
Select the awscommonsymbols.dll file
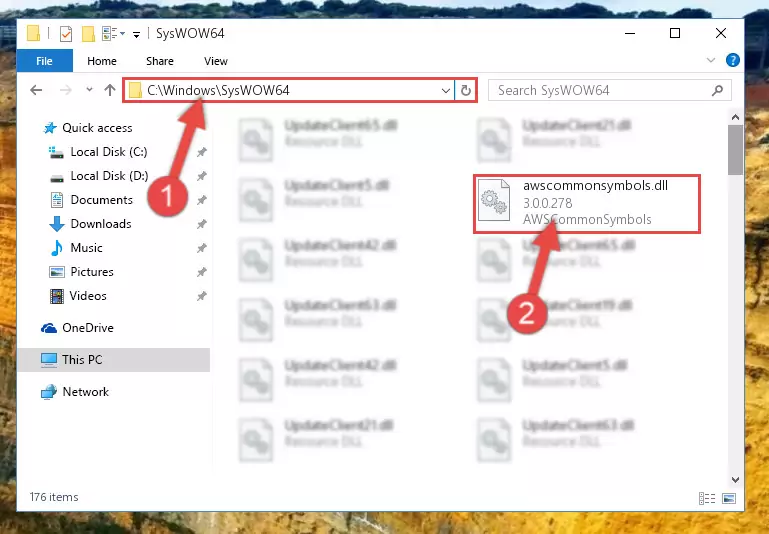[x=587, y=203]
